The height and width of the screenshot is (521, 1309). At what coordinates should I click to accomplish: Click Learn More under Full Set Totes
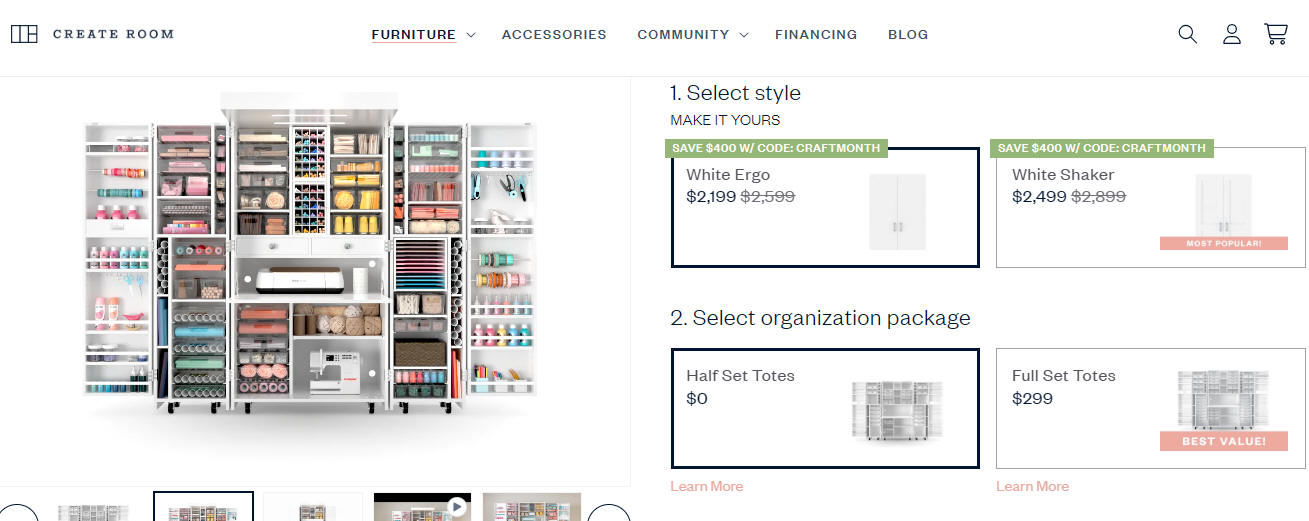pos(1032,486)
